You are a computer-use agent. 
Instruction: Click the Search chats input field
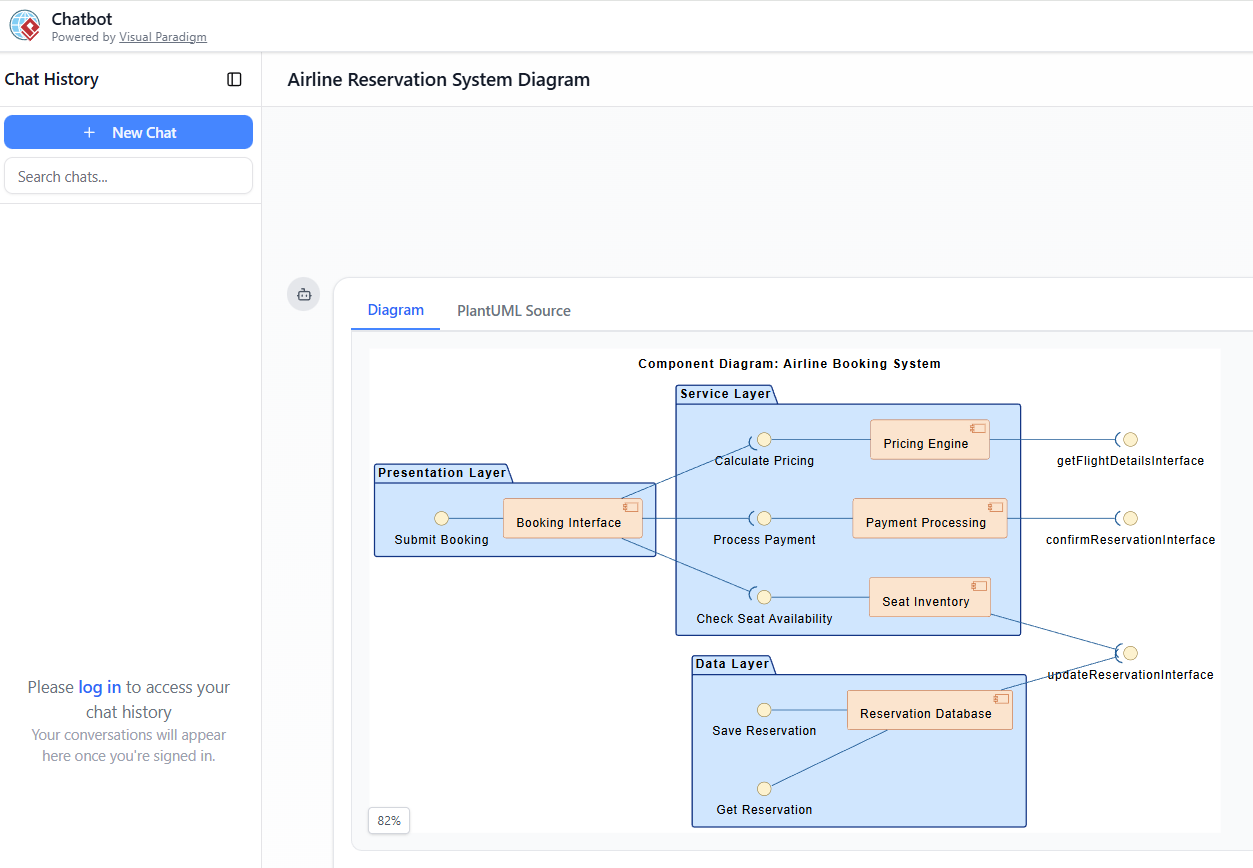click(128, 176)
